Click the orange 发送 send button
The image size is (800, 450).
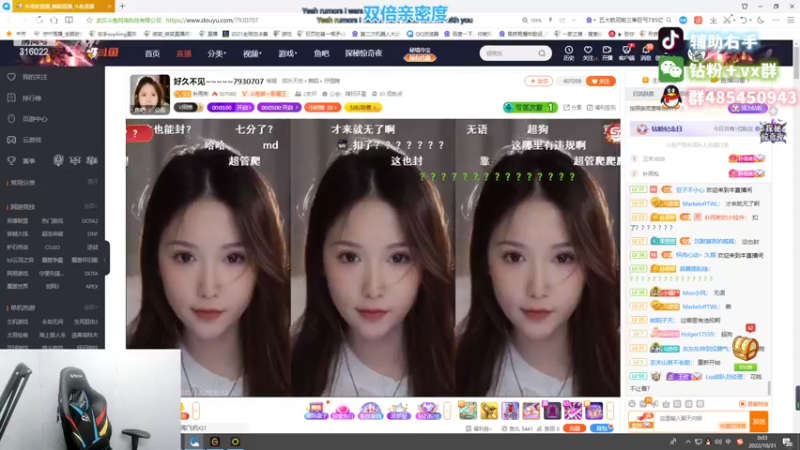pyautogui.click(x=759, y=421)
